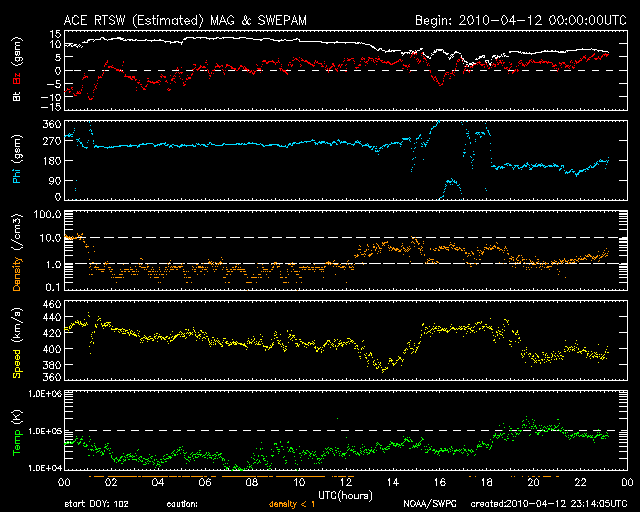Click the '18' hour label on time axis

(x=487, y=483)
